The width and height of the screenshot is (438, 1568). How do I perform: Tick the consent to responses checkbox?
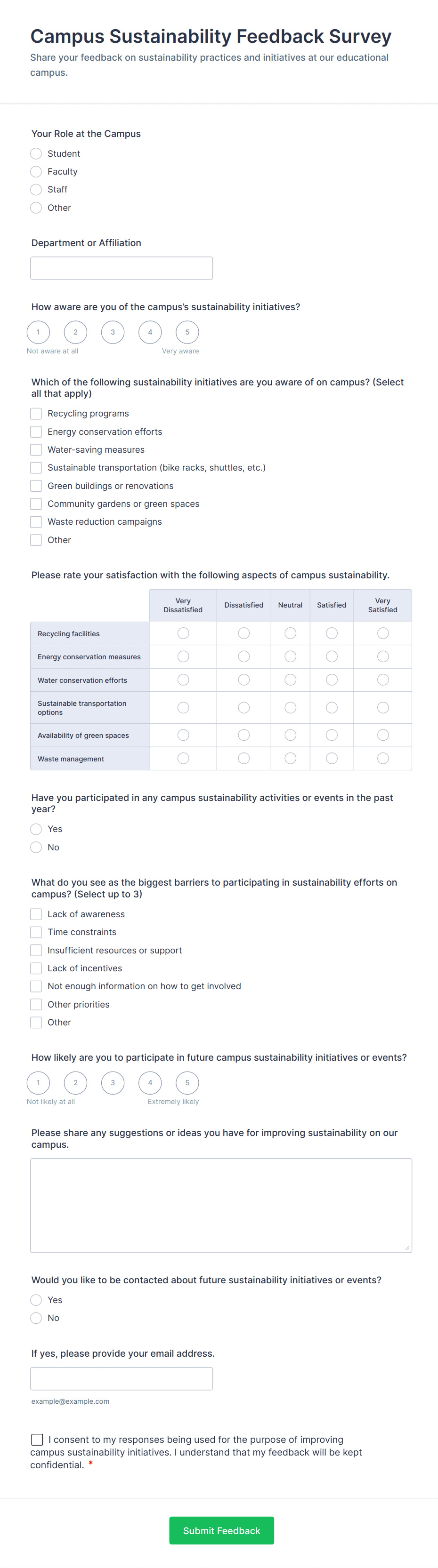pos(37,1440)
